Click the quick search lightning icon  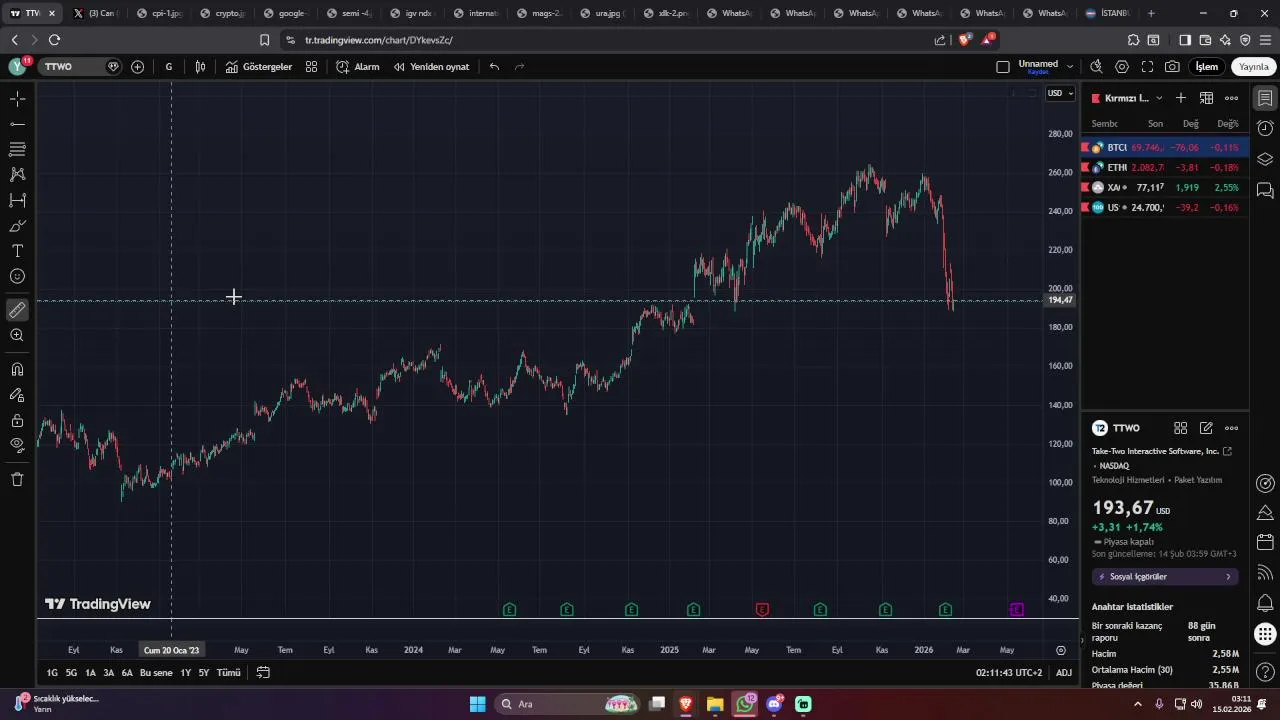click(1096, 67)
